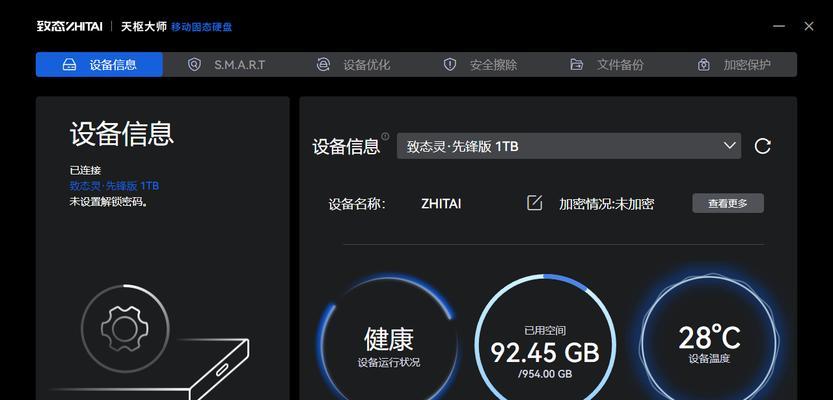Click the edit device name icon
Screen dimensions: 833x400
point(534,203)
